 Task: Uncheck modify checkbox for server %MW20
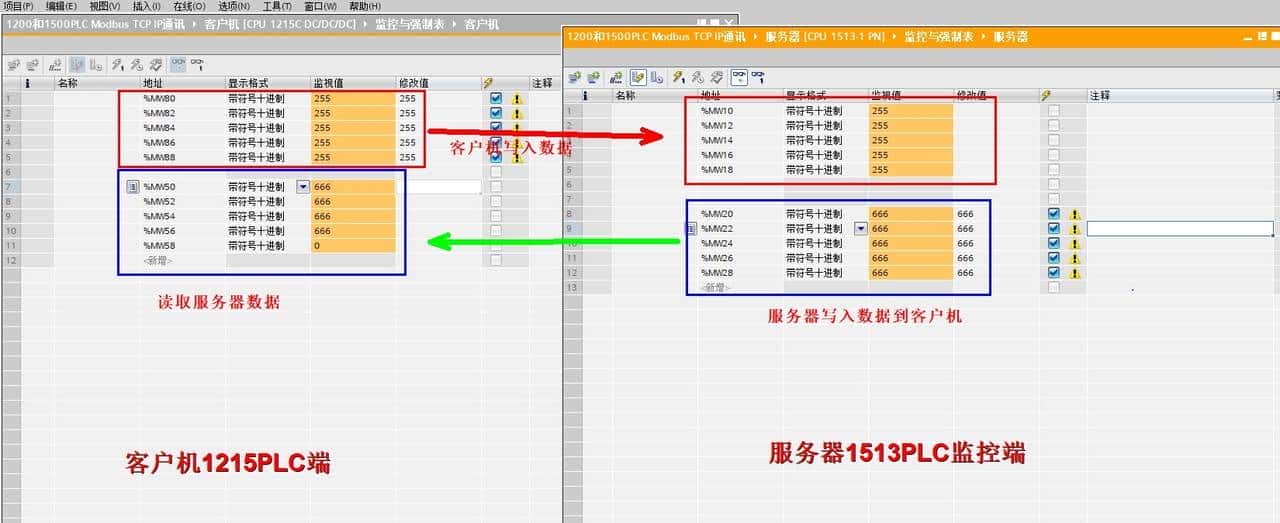coord(1054,214)
